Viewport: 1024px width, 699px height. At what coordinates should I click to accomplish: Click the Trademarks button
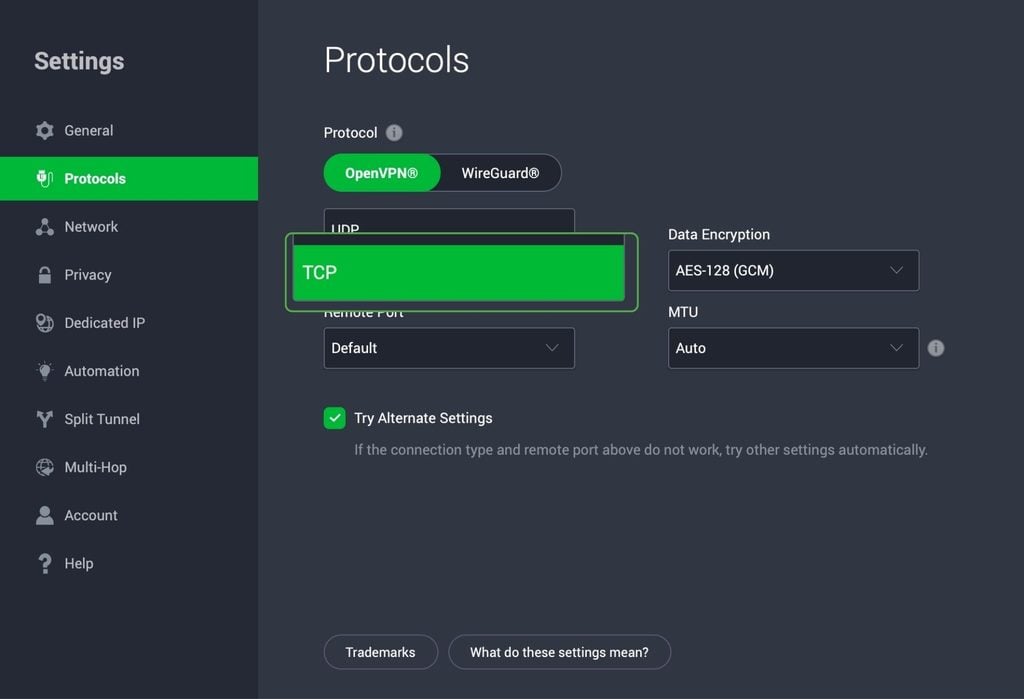coord(381,652)
